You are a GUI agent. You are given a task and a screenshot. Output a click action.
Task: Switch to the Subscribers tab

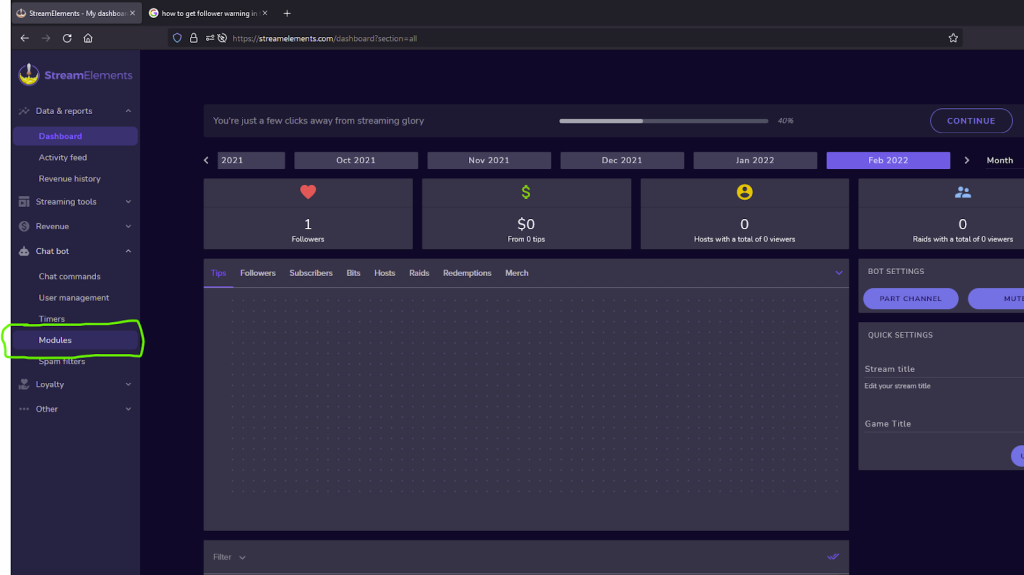[311, 273]
